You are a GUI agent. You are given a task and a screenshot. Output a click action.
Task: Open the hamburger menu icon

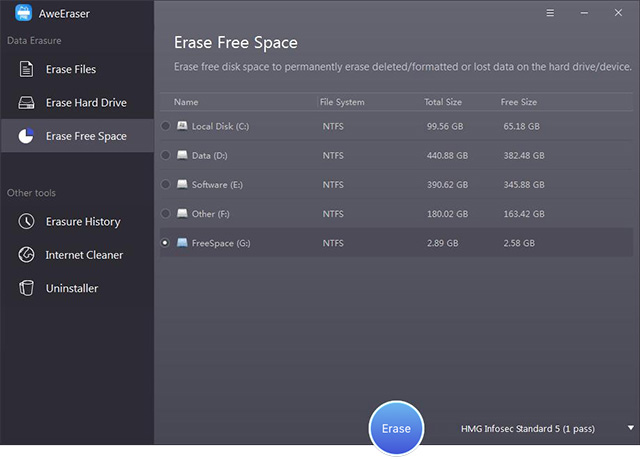(550, 13)
